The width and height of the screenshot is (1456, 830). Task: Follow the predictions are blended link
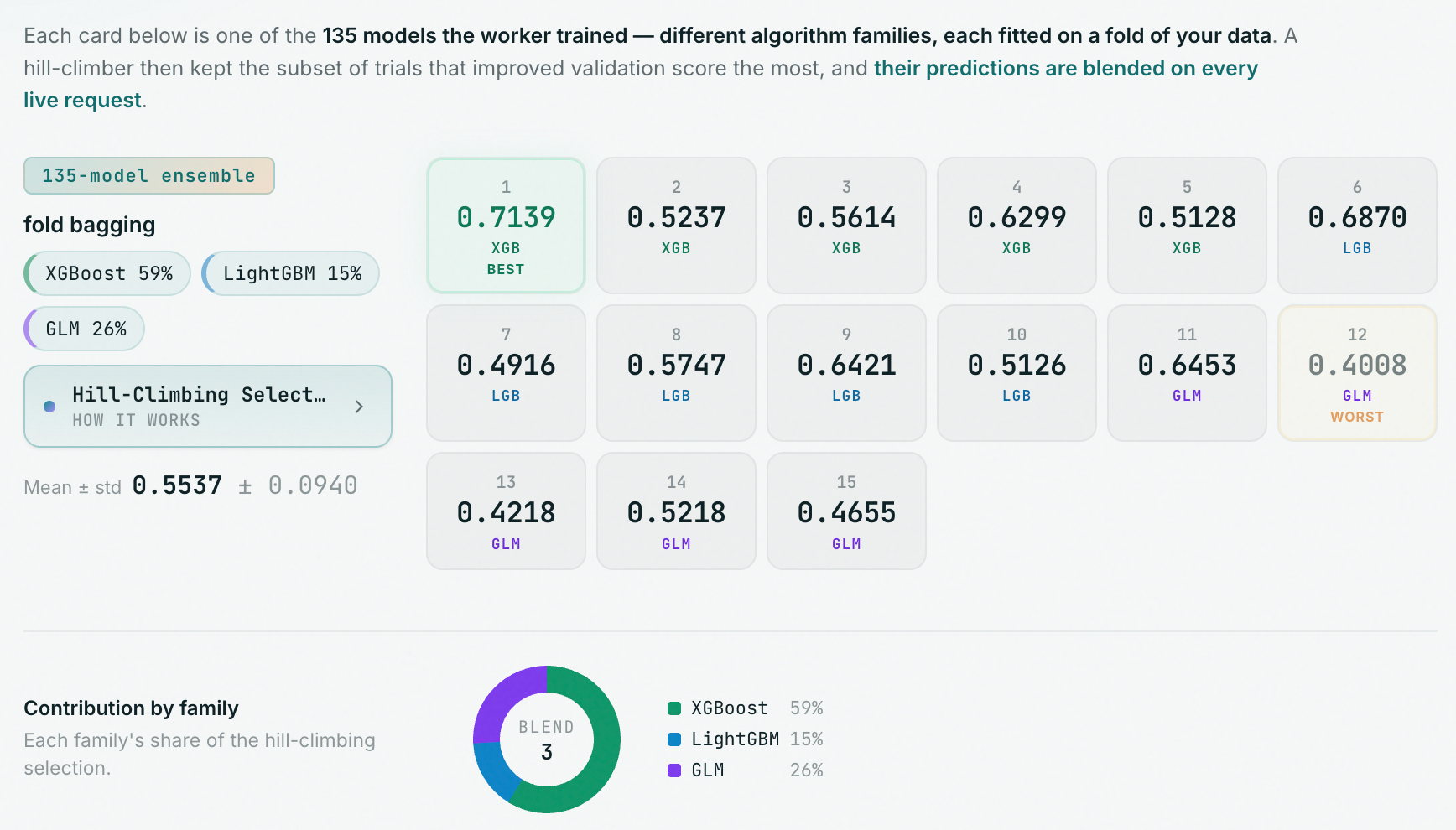click(641, 84)
